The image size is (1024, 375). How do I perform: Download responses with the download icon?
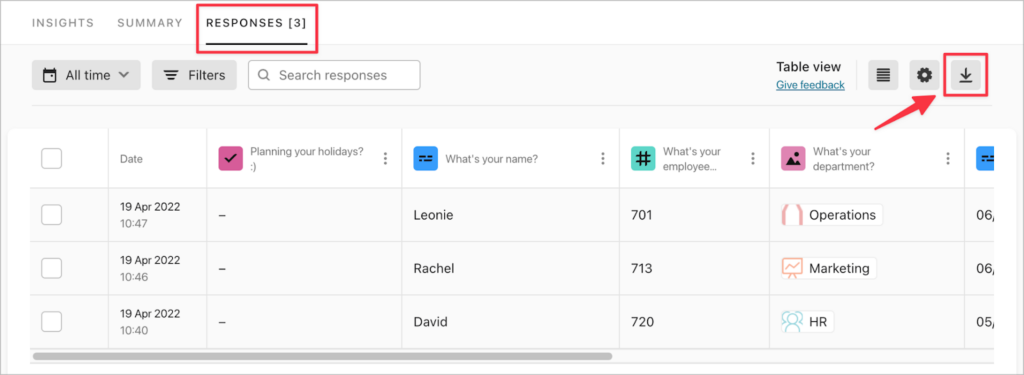[x=966, y=76]
